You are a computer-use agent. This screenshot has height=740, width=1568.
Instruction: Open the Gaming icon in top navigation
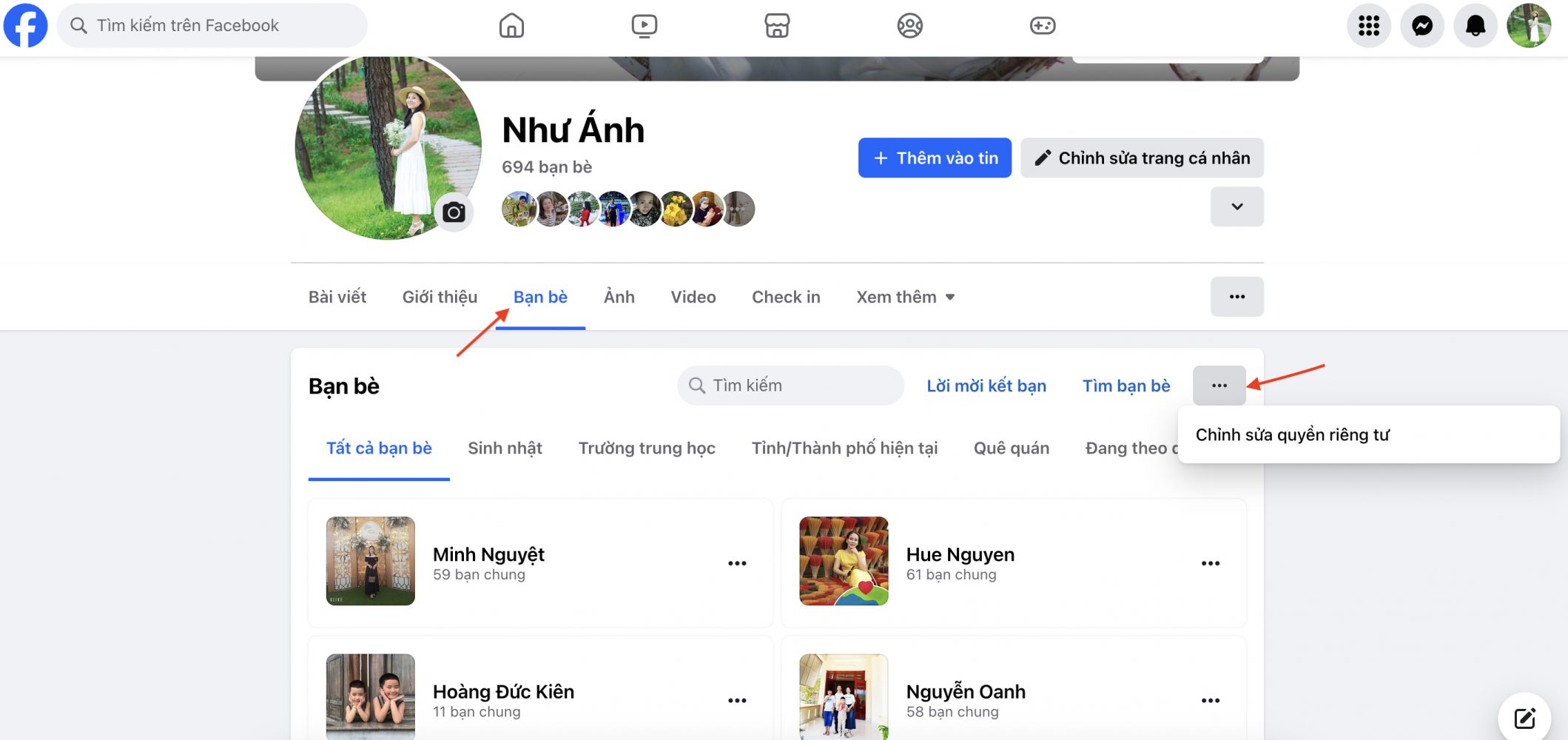coord(1042,24)
